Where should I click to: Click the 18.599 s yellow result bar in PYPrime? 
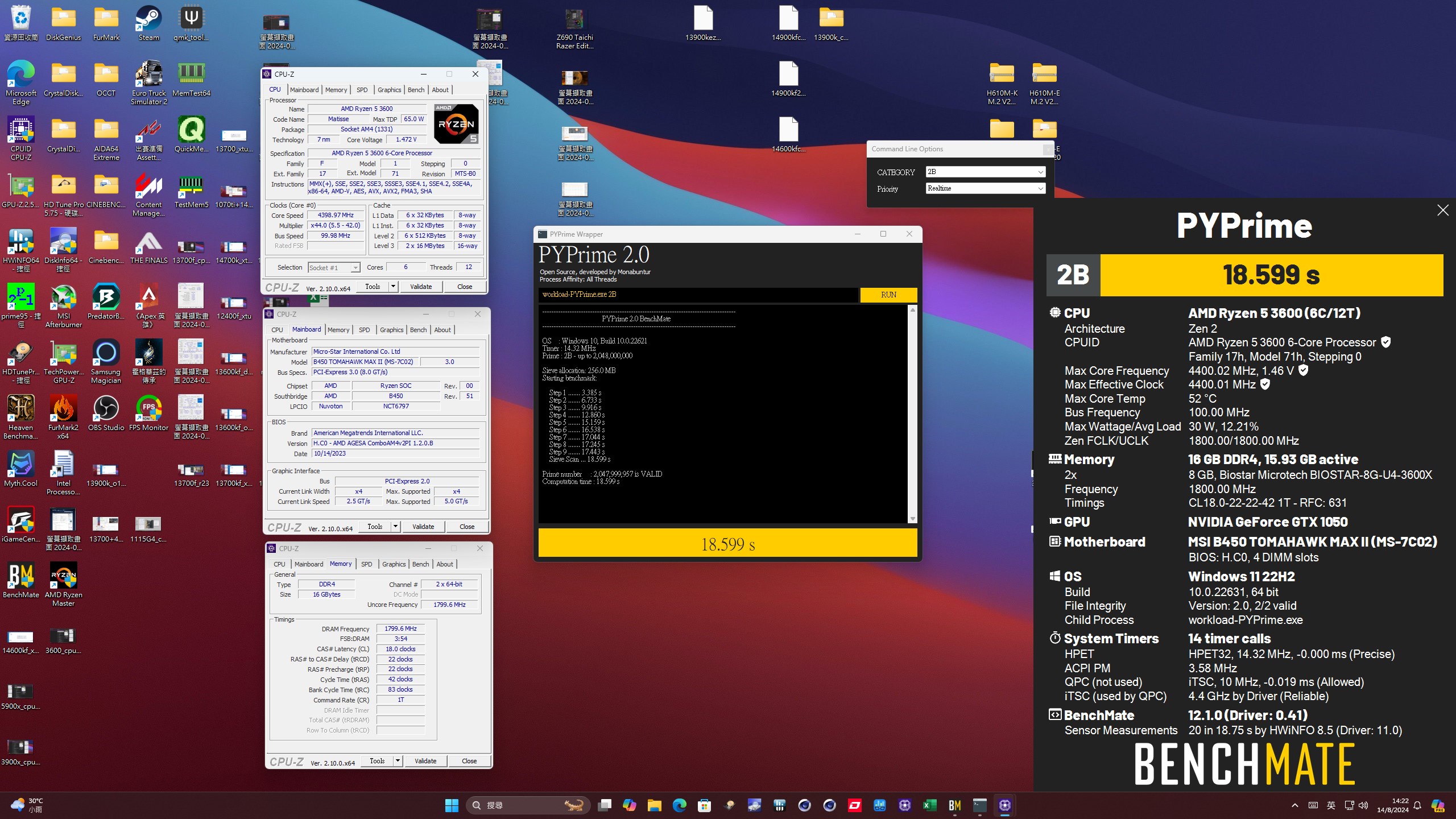click(x=727, y=544)
